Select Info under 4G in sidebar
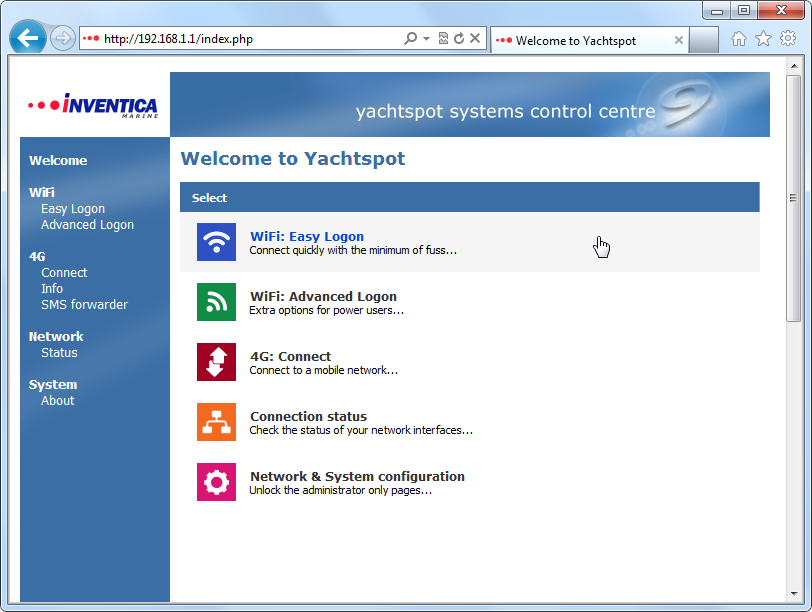Image resolution: width=812 pixels, height=612 pixels. click(52, 289)
